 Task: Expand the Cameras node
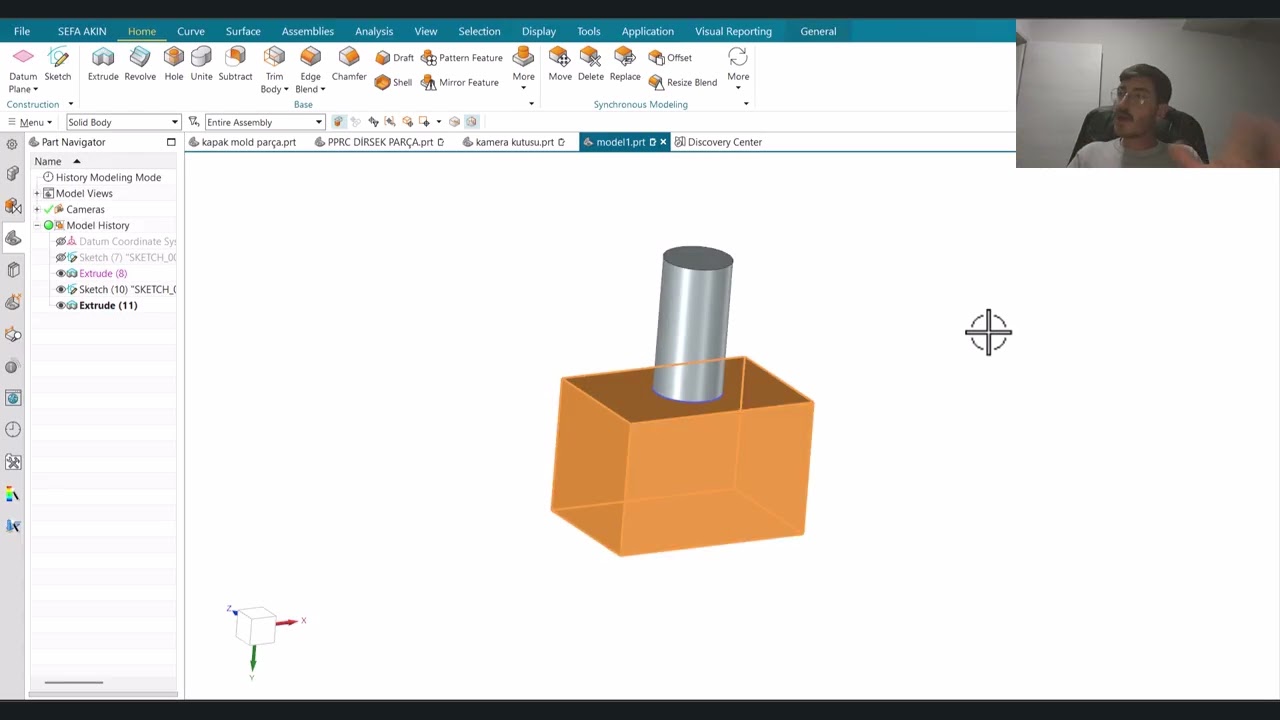point(37,209)
